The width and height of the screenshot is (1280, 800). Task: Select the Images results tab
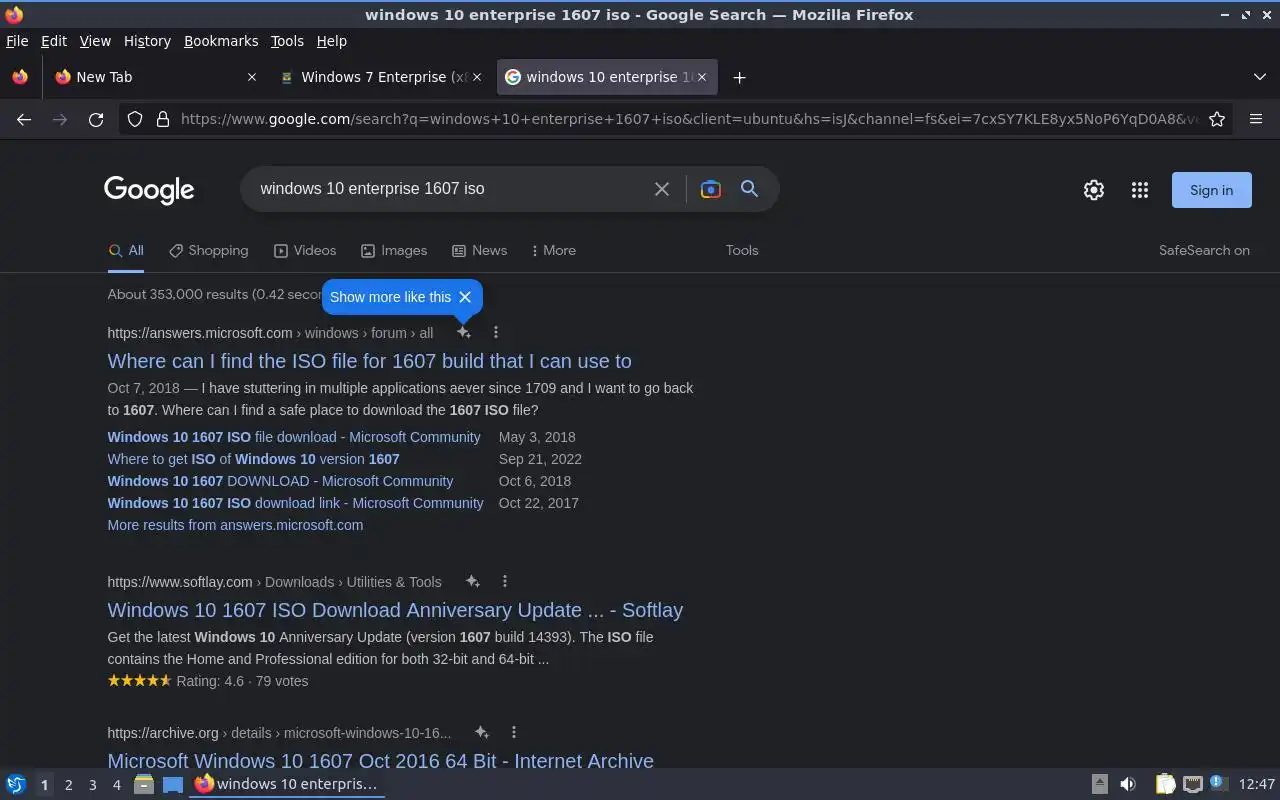pyautogui.click(x=394, y=251)
